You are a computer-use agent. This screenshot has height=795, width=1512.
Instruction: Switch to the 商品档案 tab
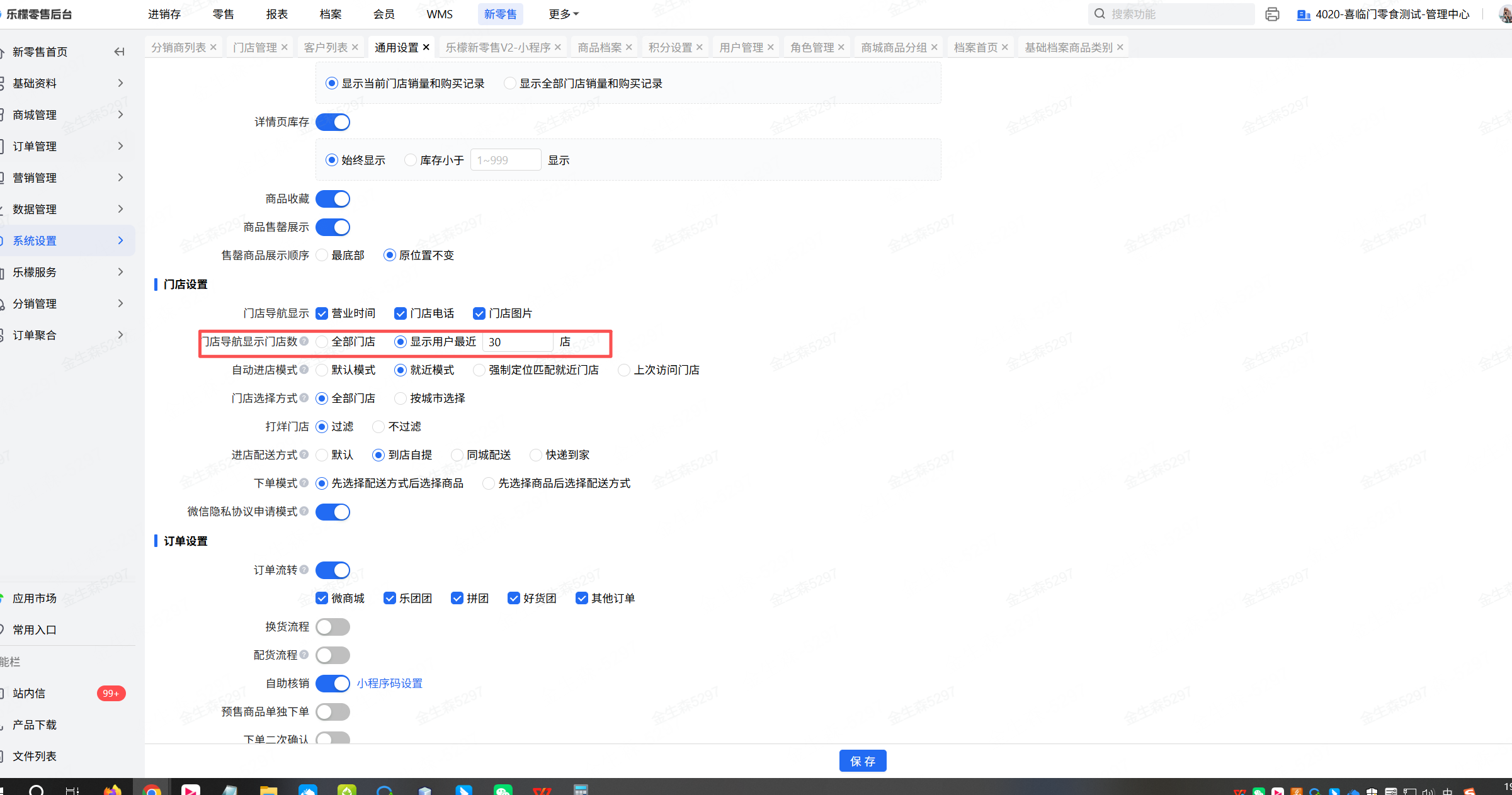pos(599,47)
